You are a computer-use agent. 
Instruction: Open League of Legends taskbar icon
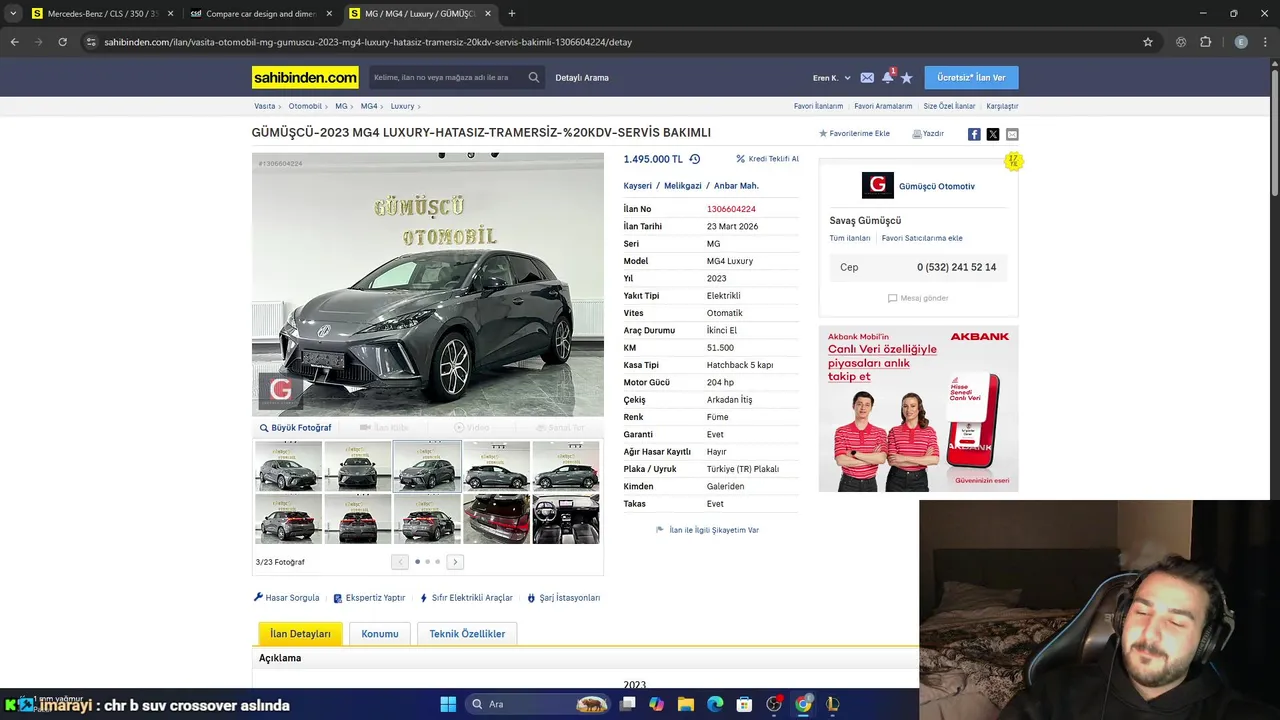coord(832,704)
